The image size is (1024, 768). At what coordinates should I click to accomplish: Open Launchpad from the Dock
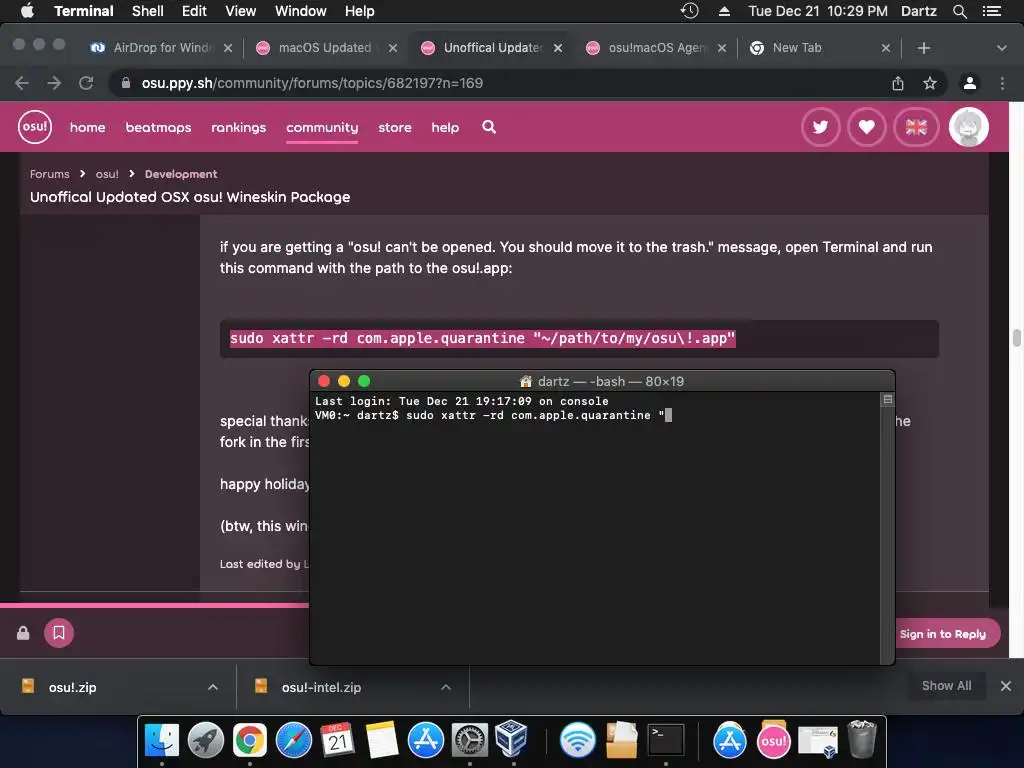pyautogui.click(x=206, y=741)
